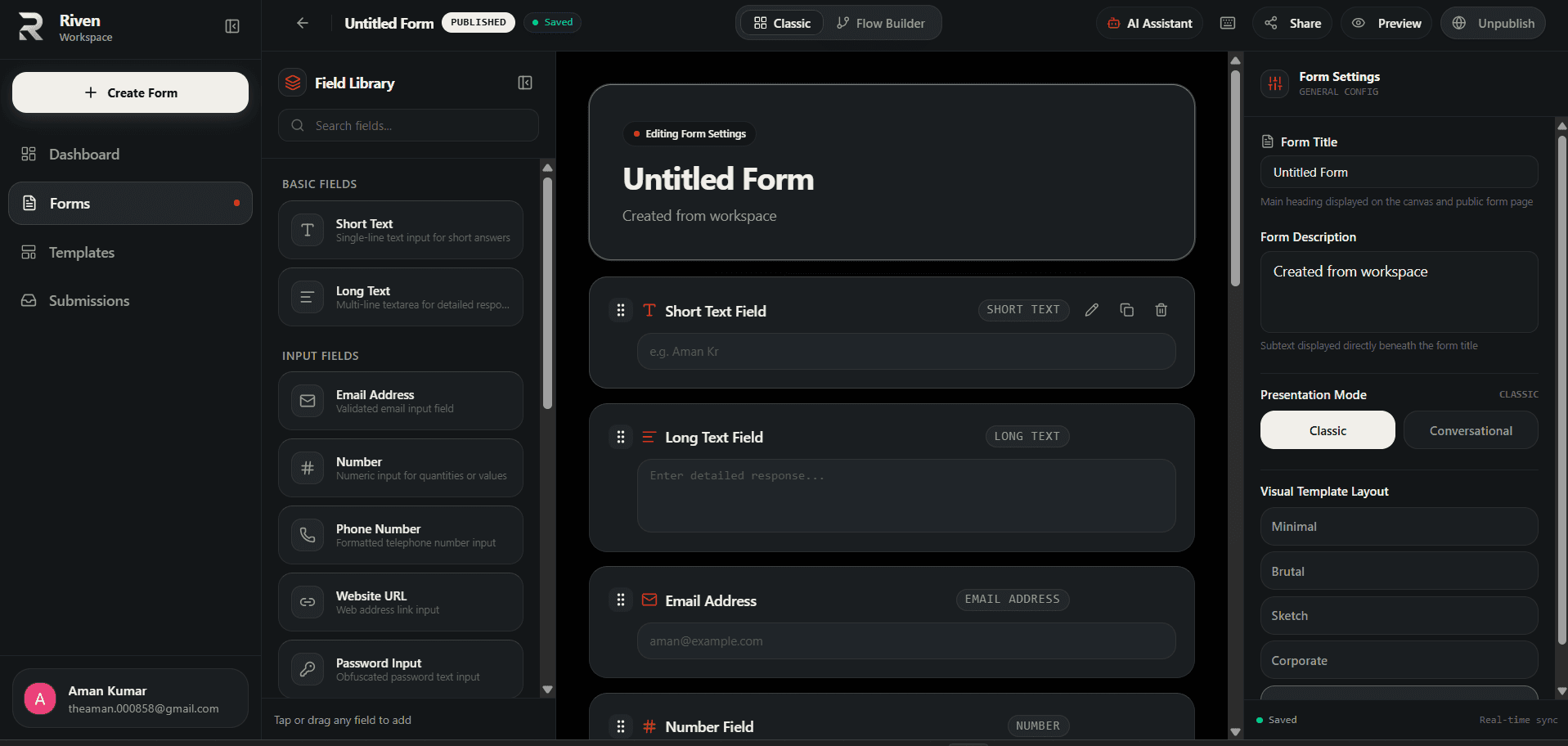Viewport: 1568px width, 746px height.
Task: Click the Form Description textarea
Action: coord(1399,292)
